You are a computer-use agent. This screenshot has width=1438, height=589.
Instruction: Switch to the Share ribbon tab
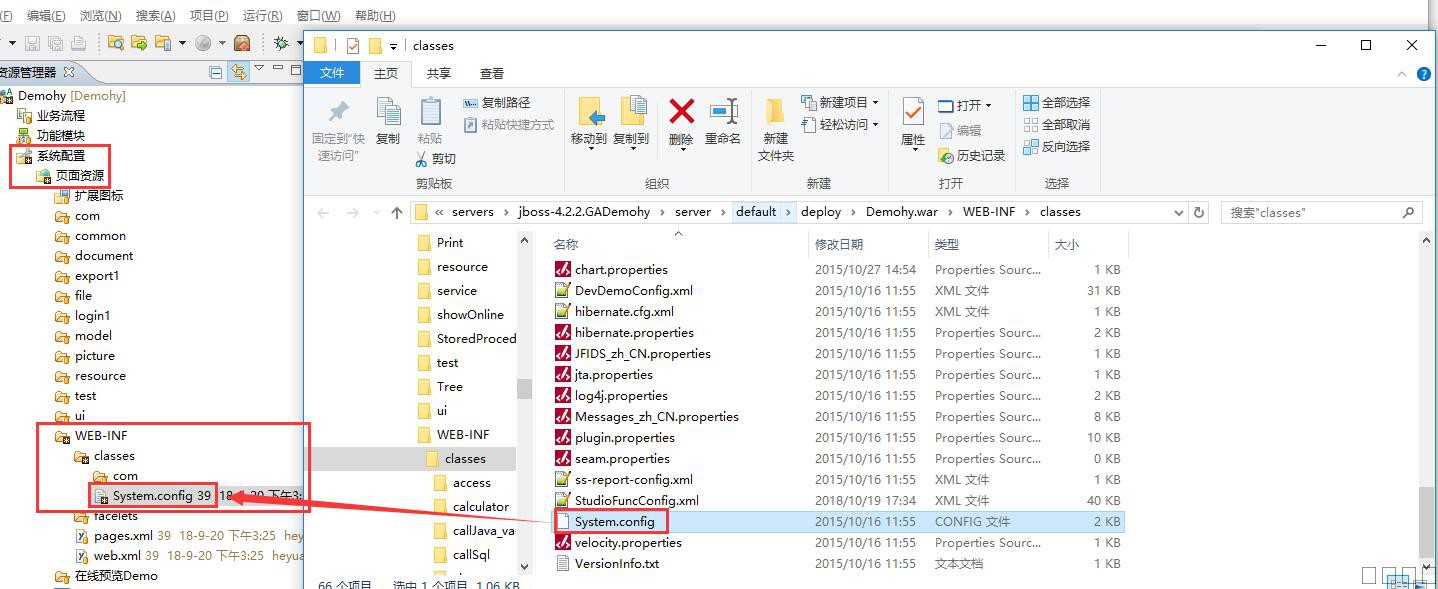[438, 74]
